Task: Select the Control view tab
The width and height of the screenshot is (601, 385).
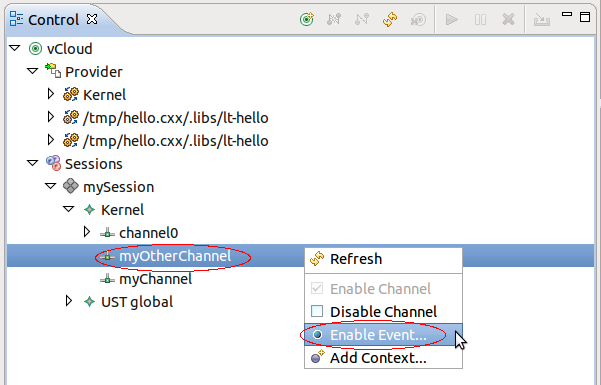Action: [53, 20]
